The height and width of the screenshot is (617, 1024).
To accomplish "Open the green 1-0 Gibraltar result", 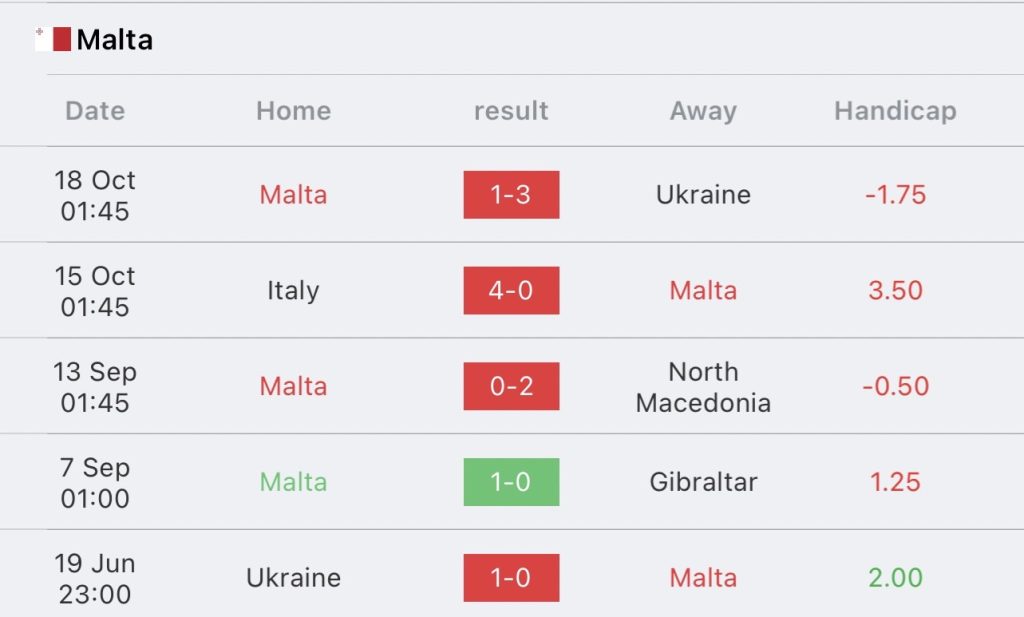I will pyautogui.click(x=511, y=482).
